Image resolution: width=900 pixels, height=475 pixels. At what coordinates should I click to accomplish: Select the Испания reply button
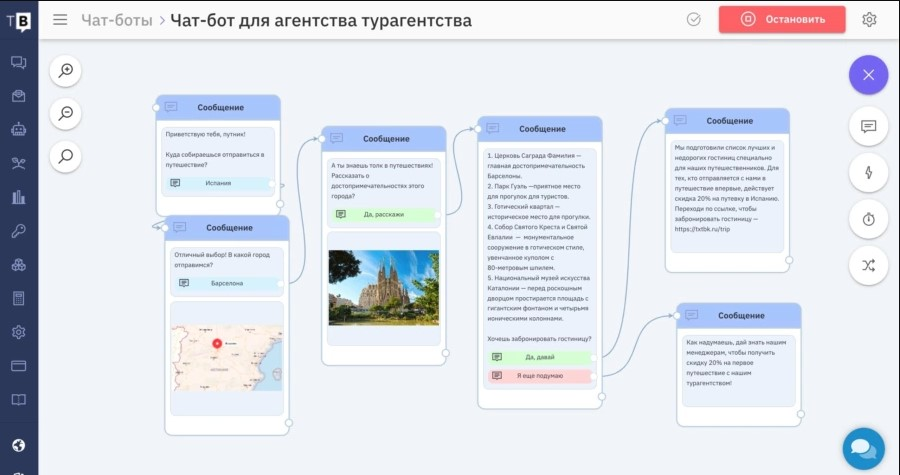[218, 183]
